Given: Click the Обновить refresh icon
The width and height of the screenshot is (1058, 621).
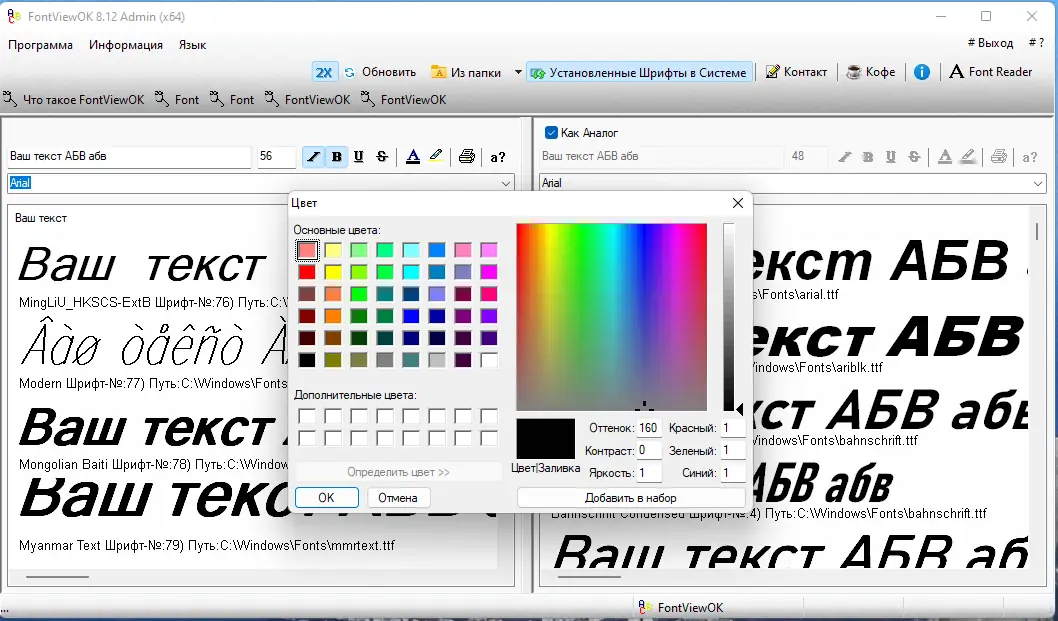Looking at the screenshot, I should click(x=350, y=72).
